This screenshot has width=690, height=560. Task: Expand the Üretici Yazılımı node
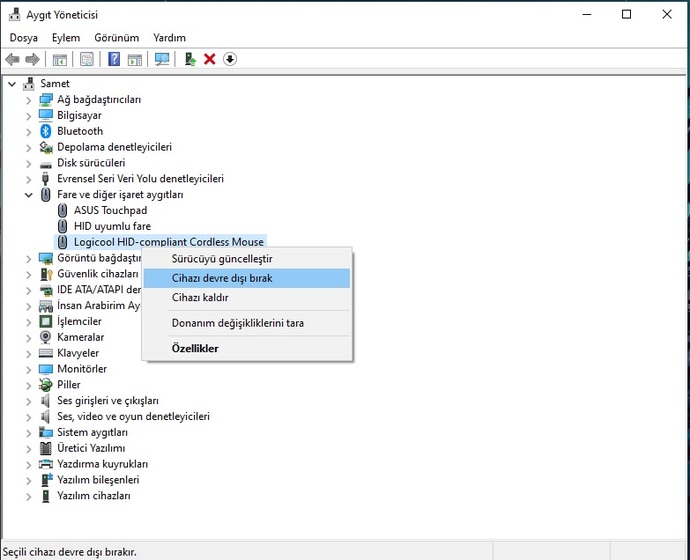29,449
